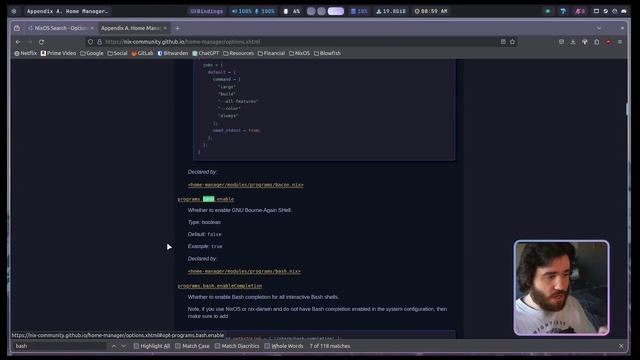This screenshot has height=360, width=640.
Task: Open the tracking protection shield icon
Action: click(x=90, y=42)
